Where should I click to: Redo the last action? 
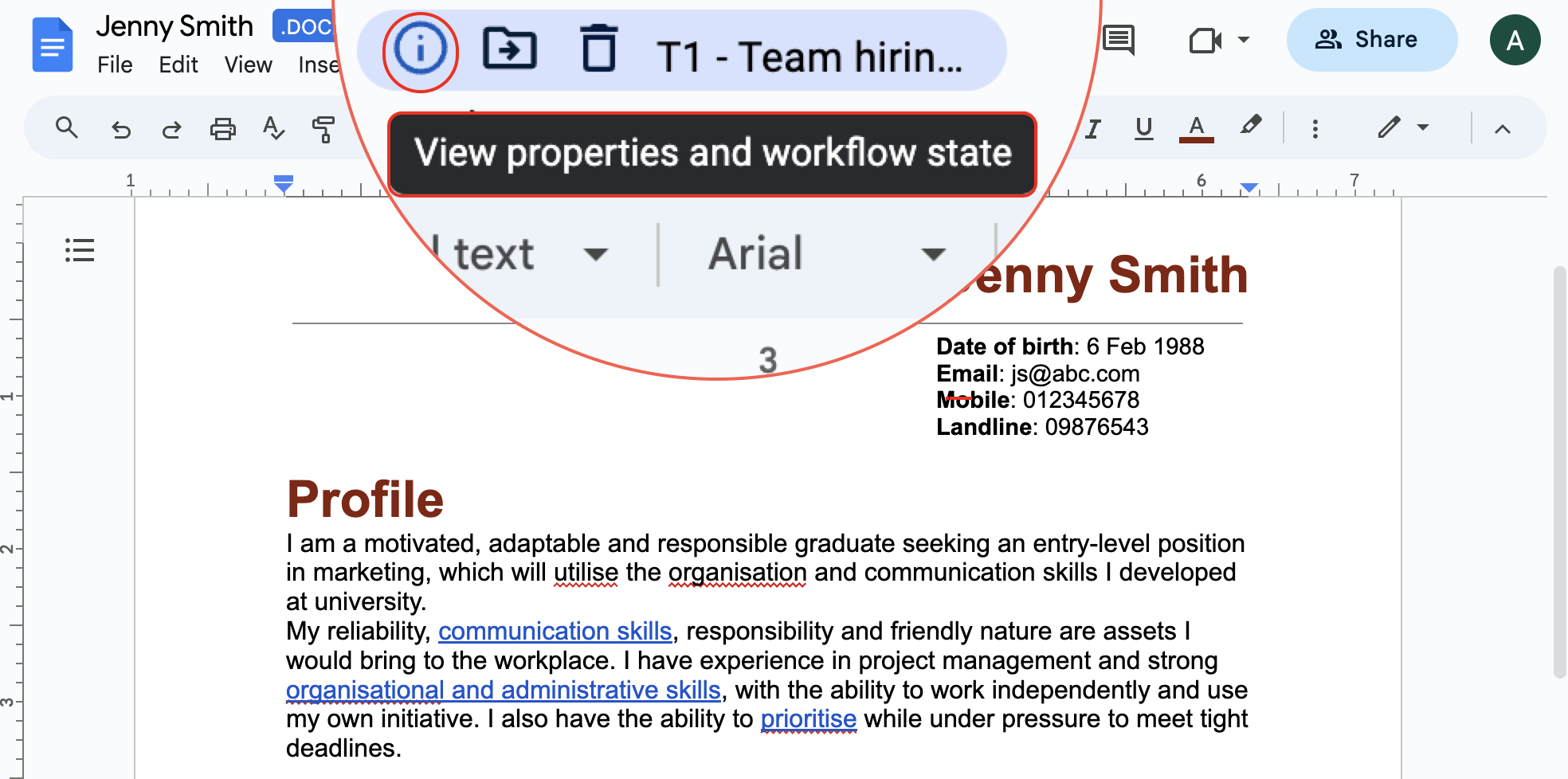tap(171, 129)
